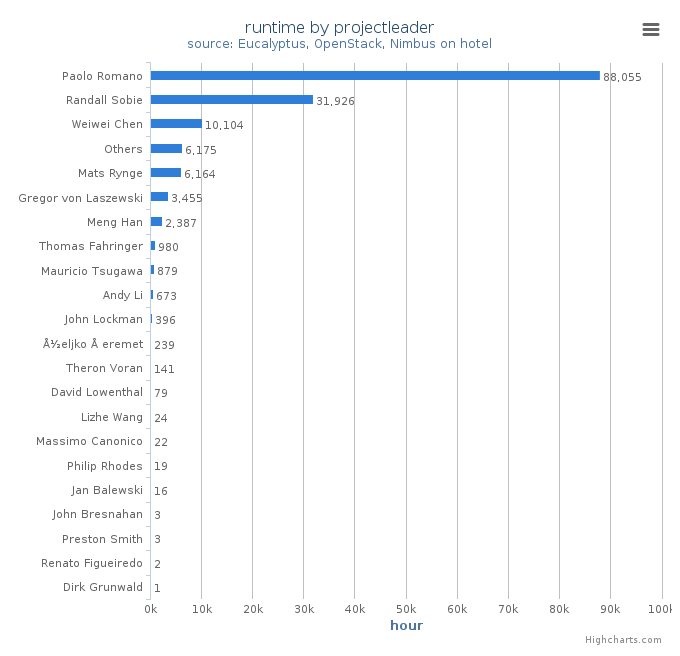Select the 'John Lockman' axis label
The height and width of the screenshot is (656, 680).
click(103, 320)
